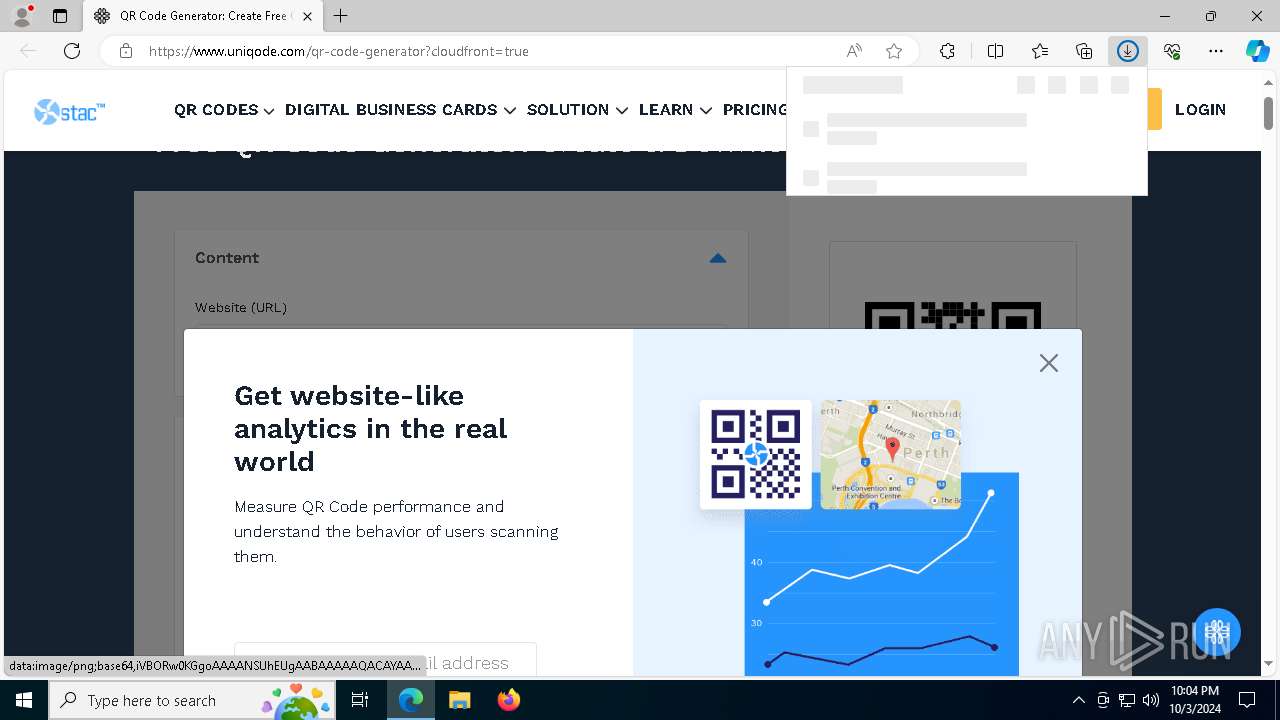This screenshot has width=1280, height=720.
Task: Show hidden system tray icons
Action: click(x=1078, y=700)
